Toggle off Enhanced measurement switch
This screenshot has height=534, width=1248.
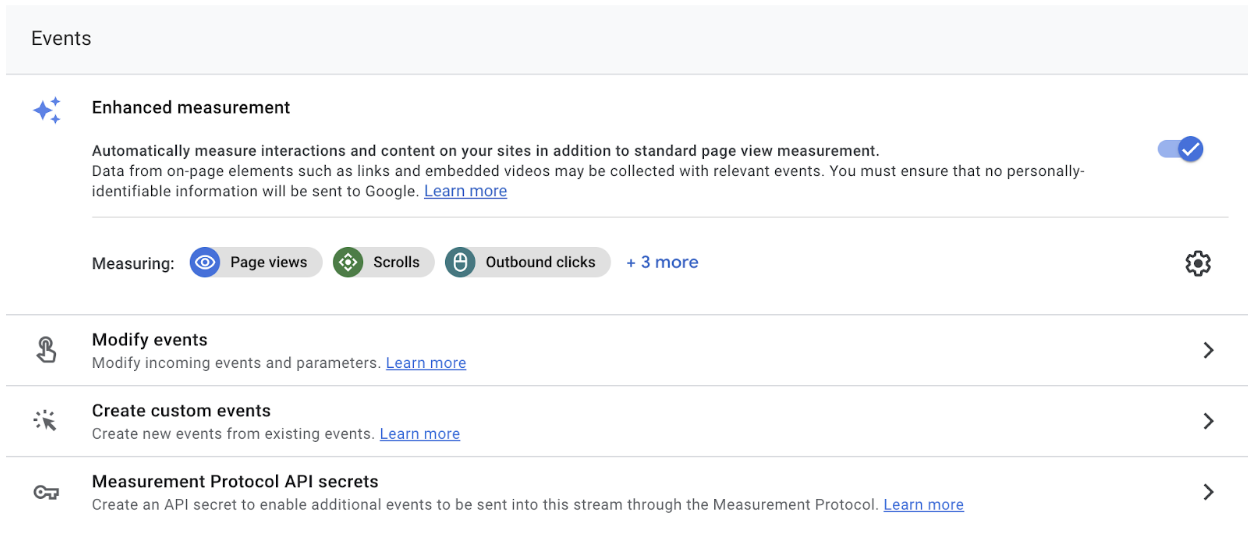tap(1180, 149)
